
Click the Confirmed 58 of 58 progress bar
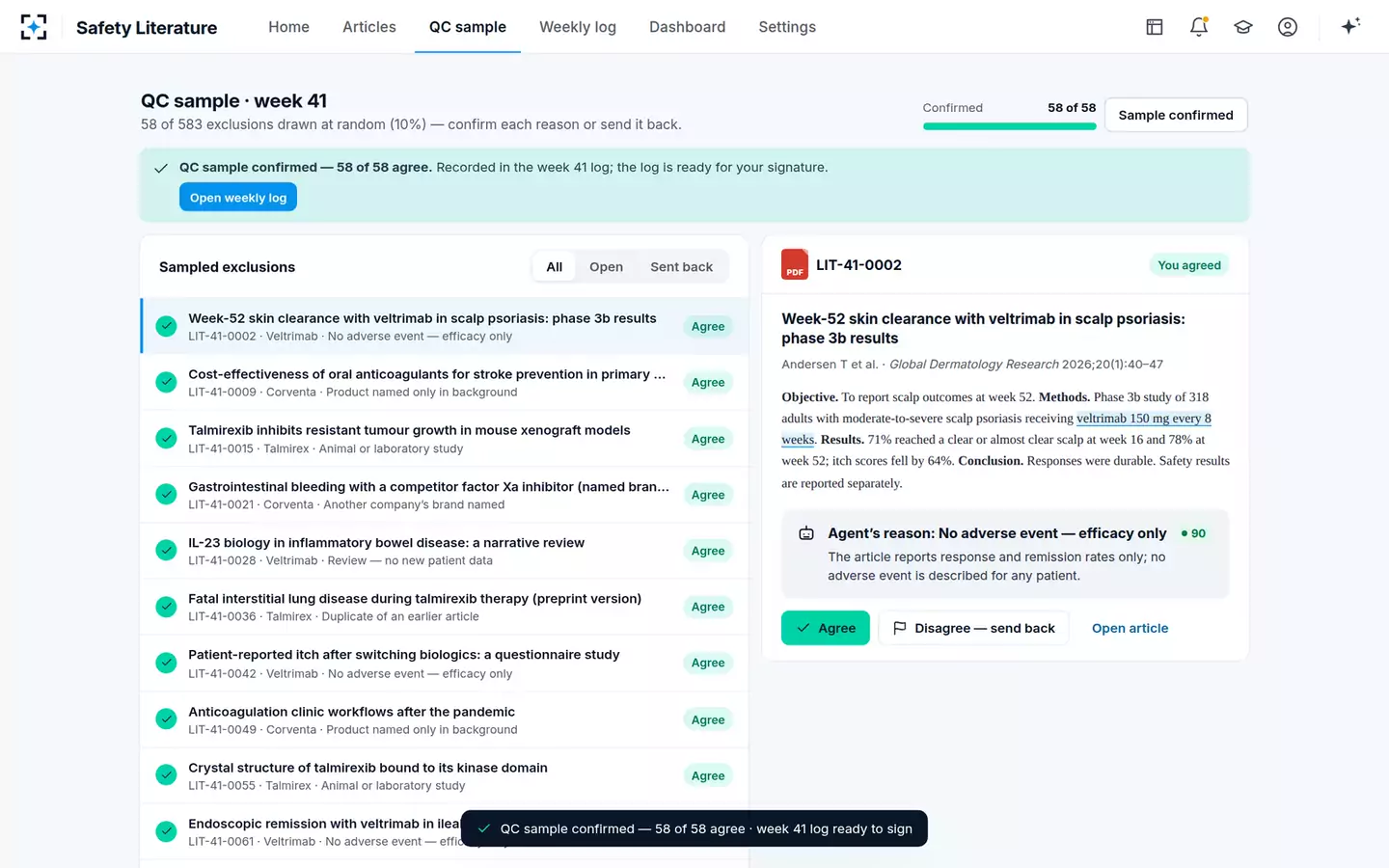1009,125
